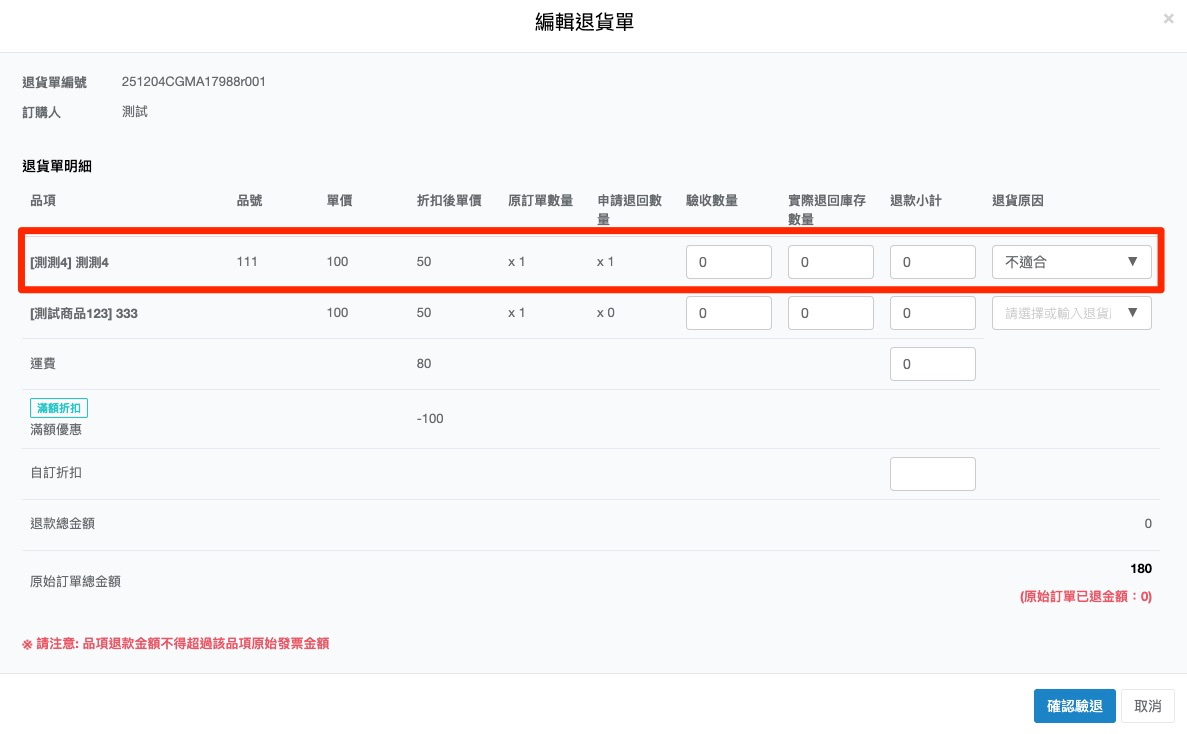Click the 滿額折扣 tag badge
Viewport: 1187px width, 734px height.
pyautogui.click(x=60, y=408)
